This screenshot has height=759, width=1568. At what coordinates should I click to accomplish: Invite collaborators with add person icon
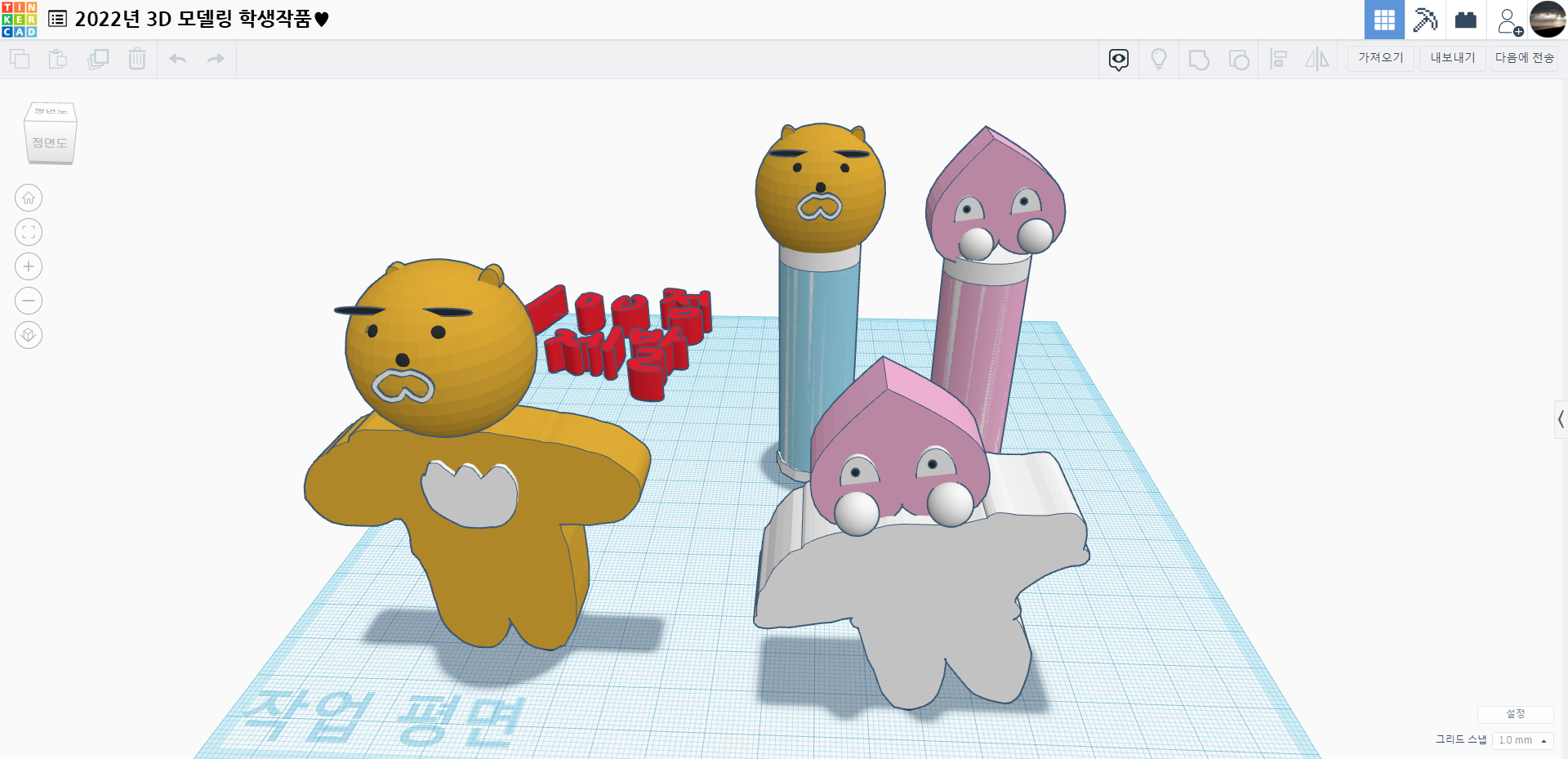tap(1509, 21)
